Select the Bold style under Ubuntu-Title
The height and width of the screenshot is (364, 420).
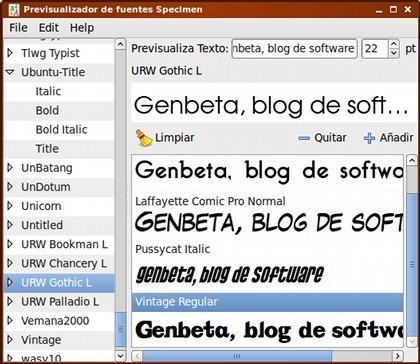(x=47, y=110)
